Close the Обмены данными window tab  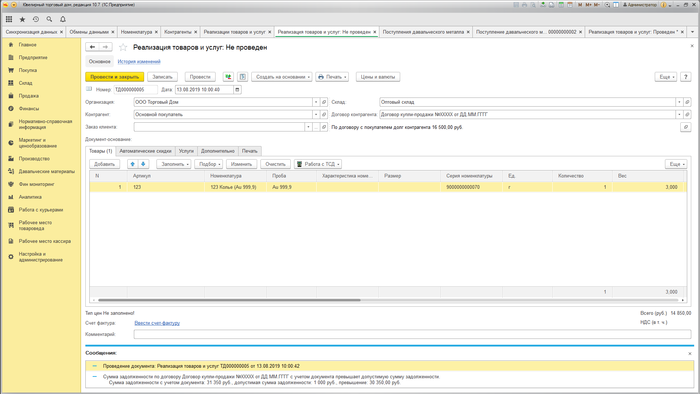pyautogui.click(x=113, y=32)
